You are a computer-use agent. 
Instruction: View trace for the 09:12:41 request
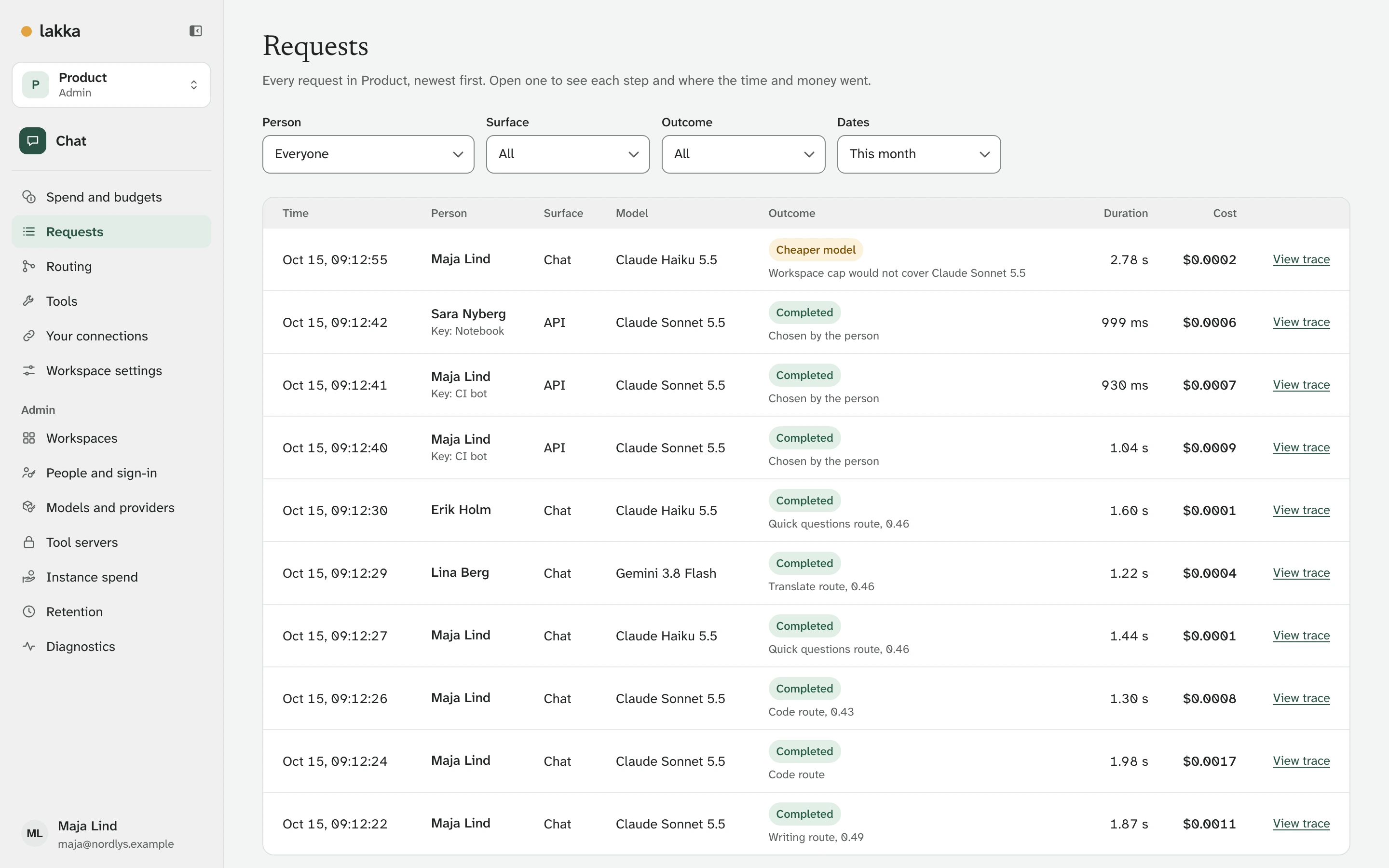[1301, 385]
